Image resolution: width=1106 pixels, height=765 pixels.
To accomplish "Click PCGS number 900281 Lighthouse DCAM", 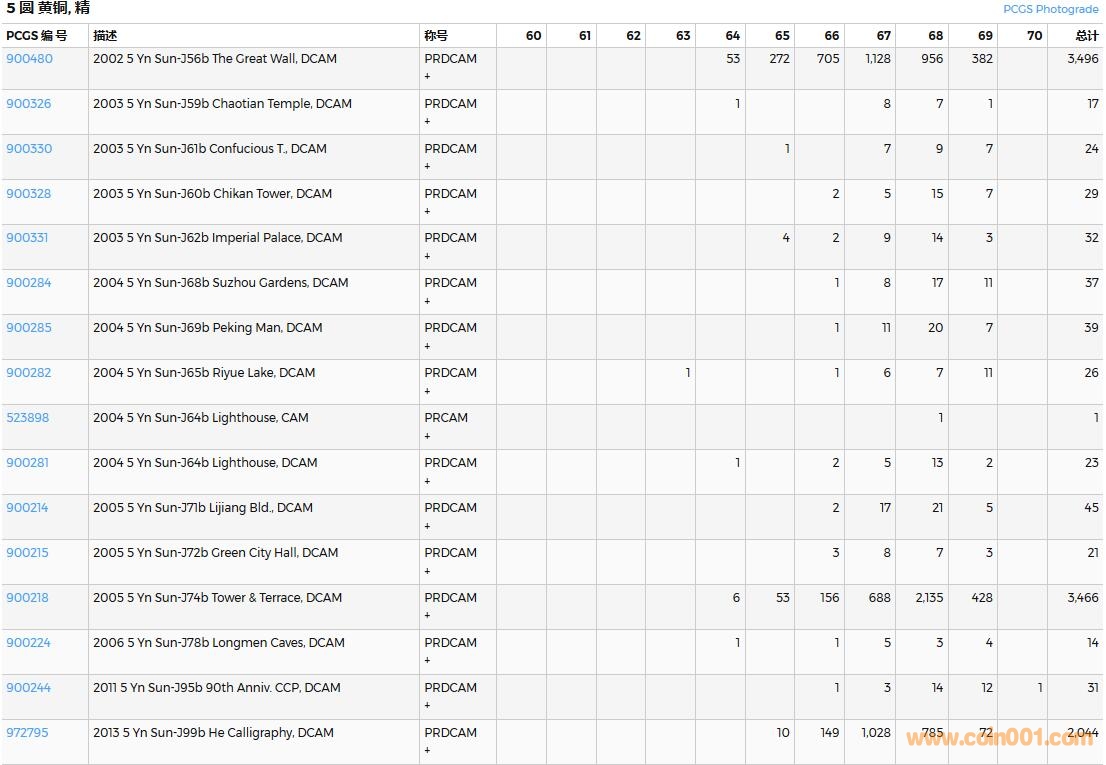I will point(27,463).
